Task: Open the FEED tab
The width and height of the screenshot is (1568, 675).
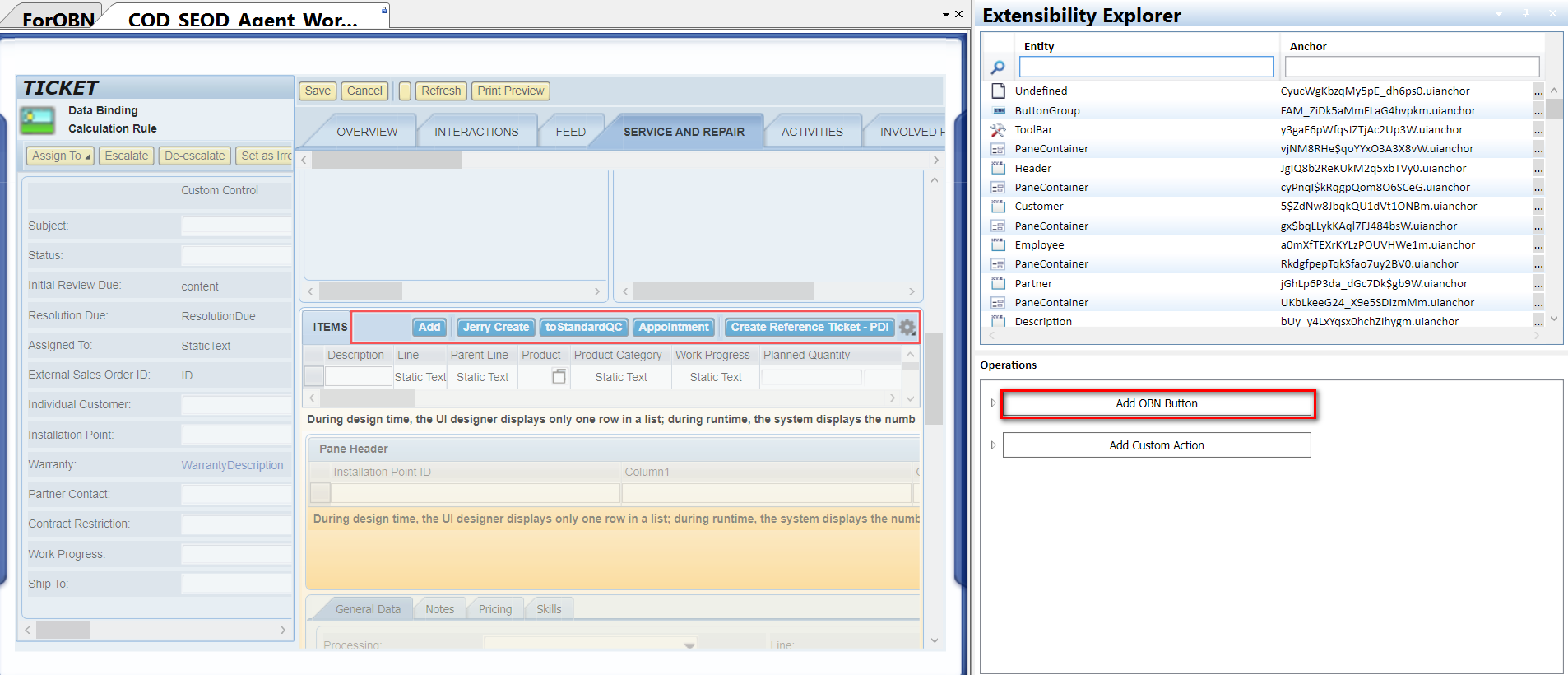Action: (x=571, y=132)
